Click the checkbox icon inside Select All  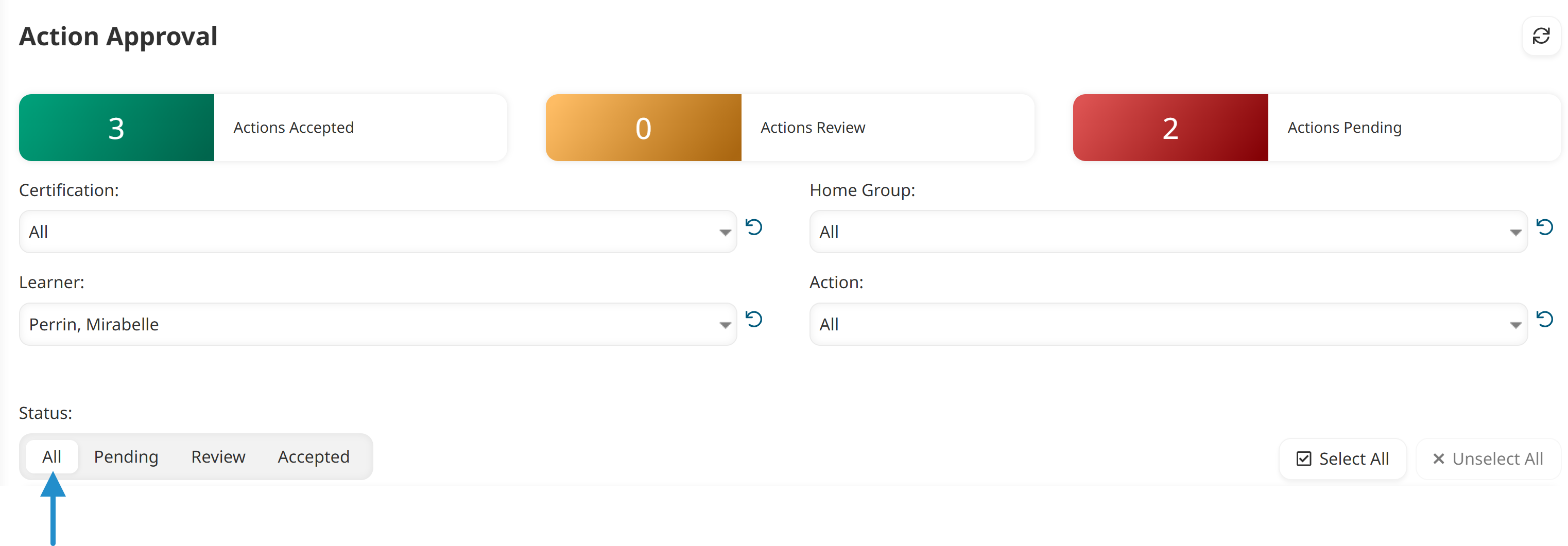tap(1304, 459)
